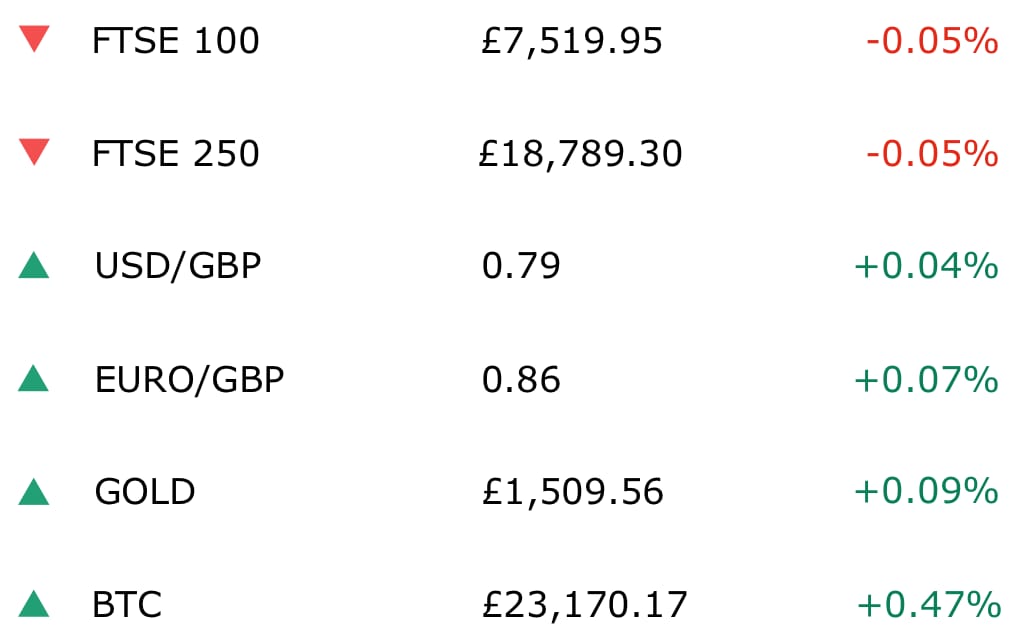The image size is (1028, 640).
Task: Click the USD/GBP rate 0.79
Action: 521,266
